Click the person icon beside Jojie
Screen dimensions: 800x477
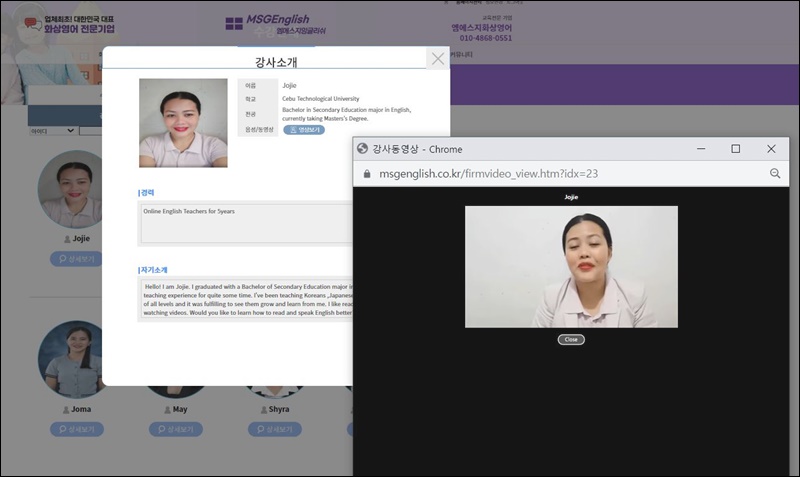[67, 239]
